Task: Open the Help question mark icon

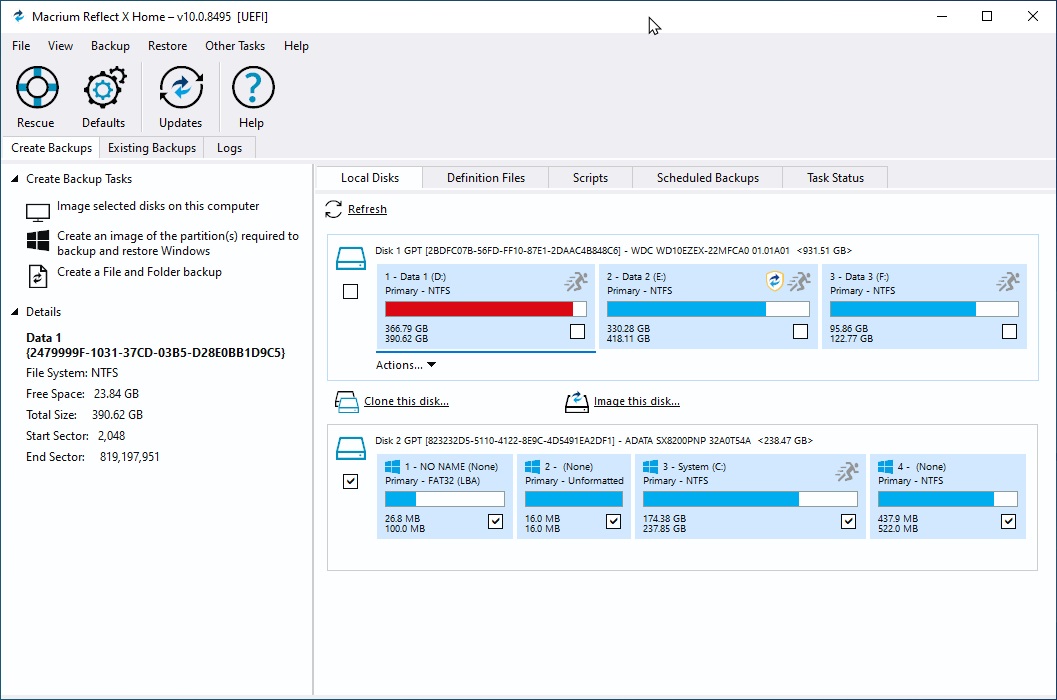Action: (x=253, y=87)
